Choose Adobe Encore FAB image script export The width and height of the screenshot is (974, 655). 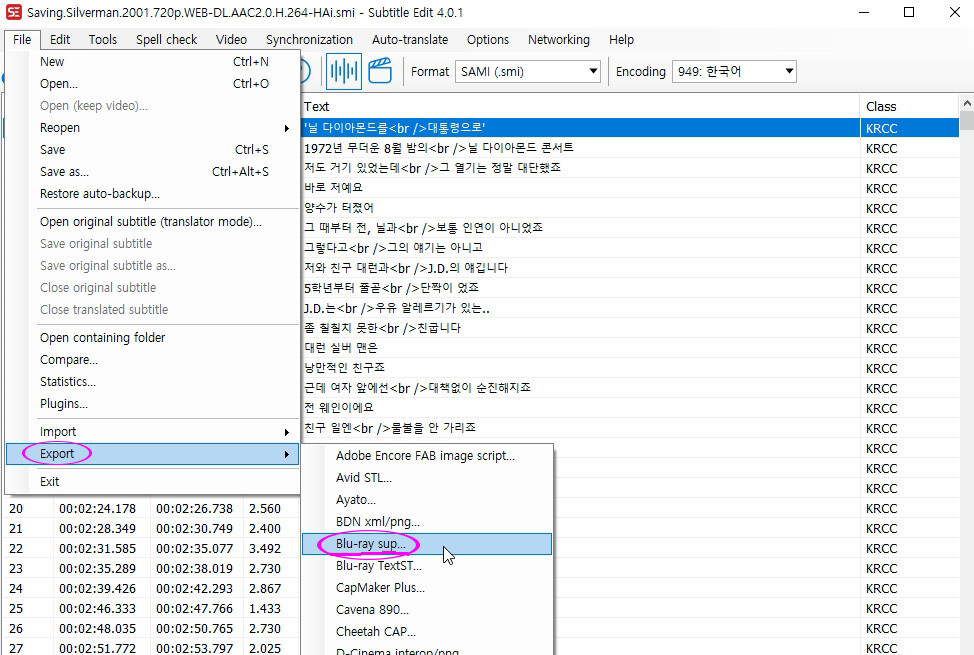426,456
